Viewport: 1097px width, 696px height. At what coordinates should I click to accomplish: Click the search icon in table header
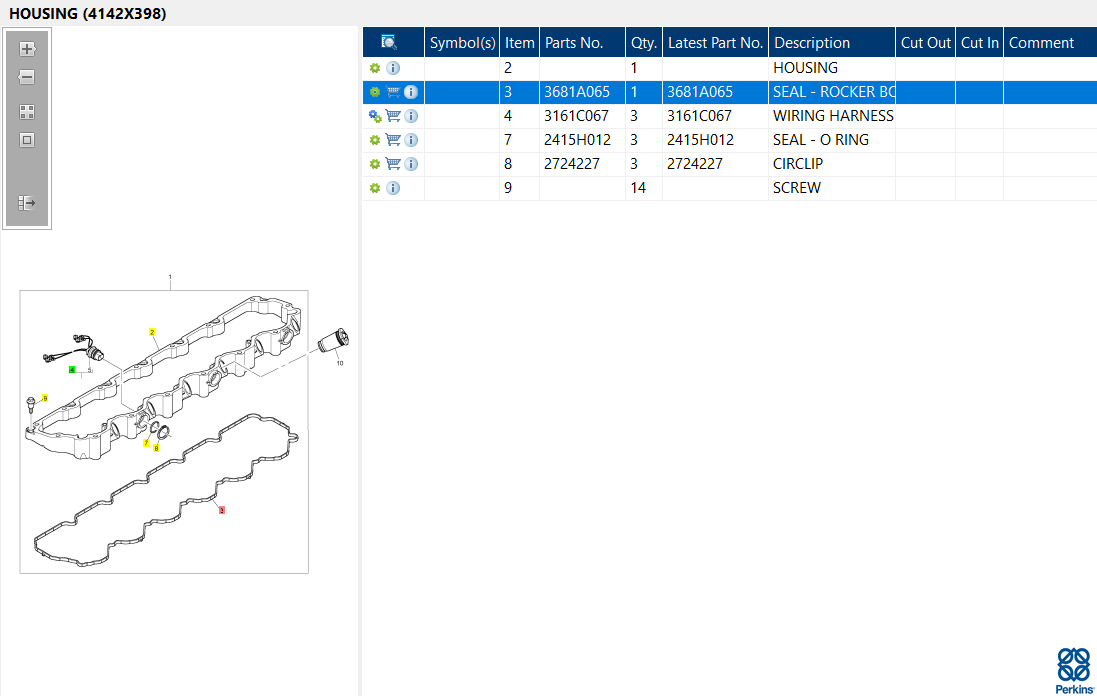click(389, 42)
